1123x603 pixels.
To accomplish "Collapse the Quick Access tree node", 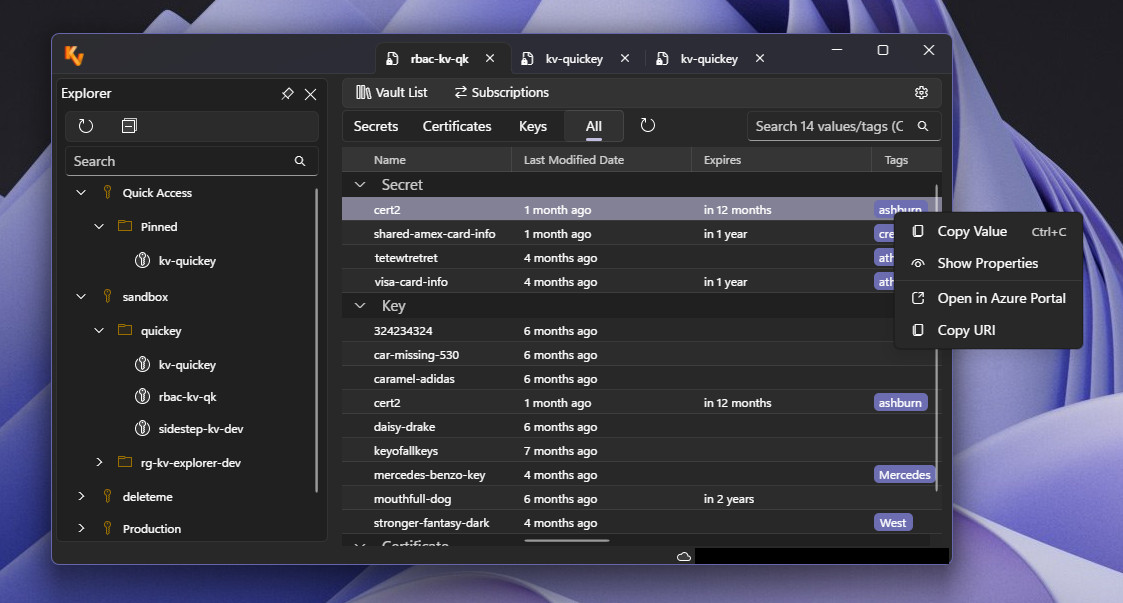I will pyautogui.click(x=81, y=193).
